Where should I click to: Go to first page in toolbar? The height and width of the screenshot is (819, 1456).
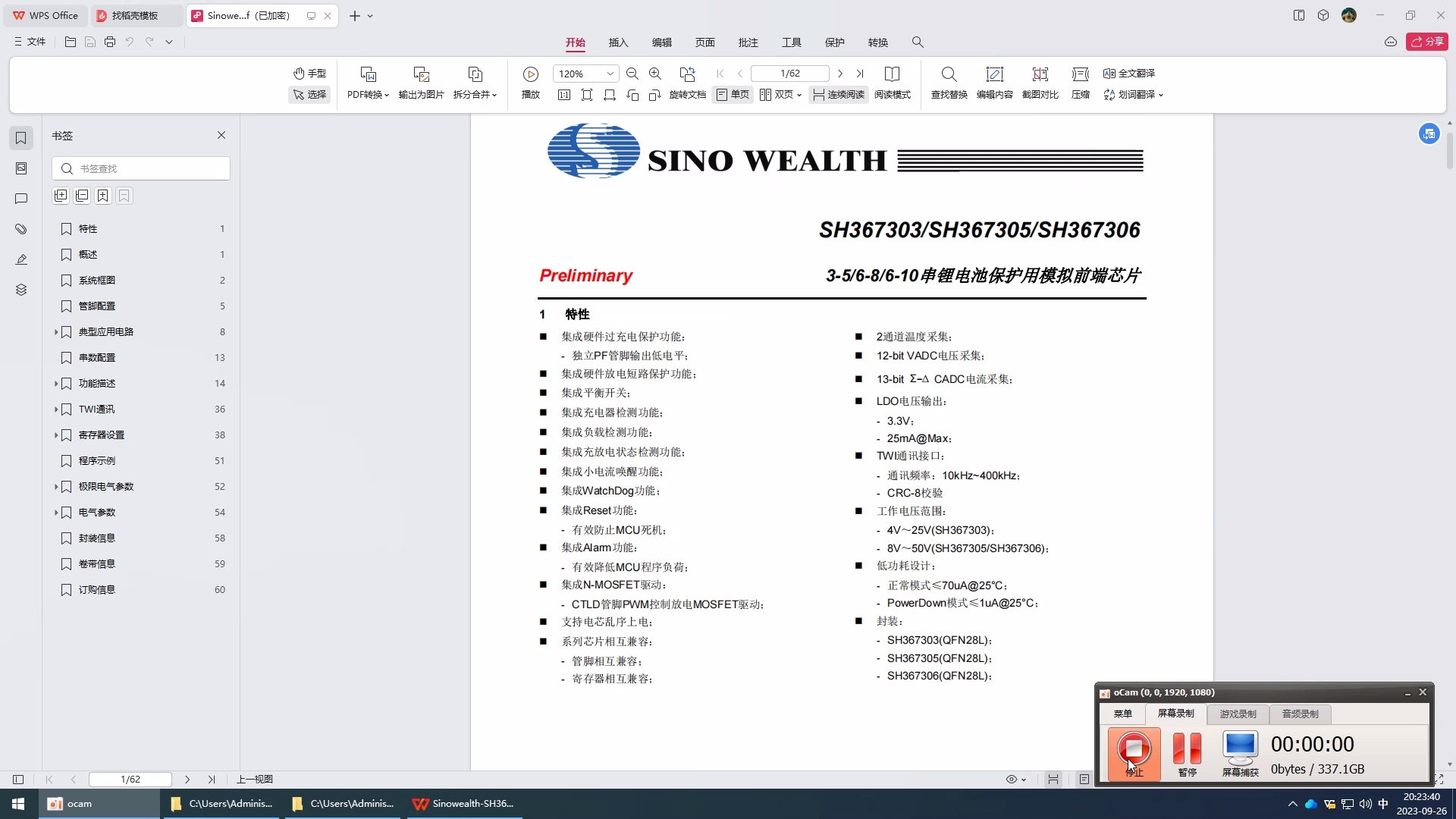coord(720,74)
